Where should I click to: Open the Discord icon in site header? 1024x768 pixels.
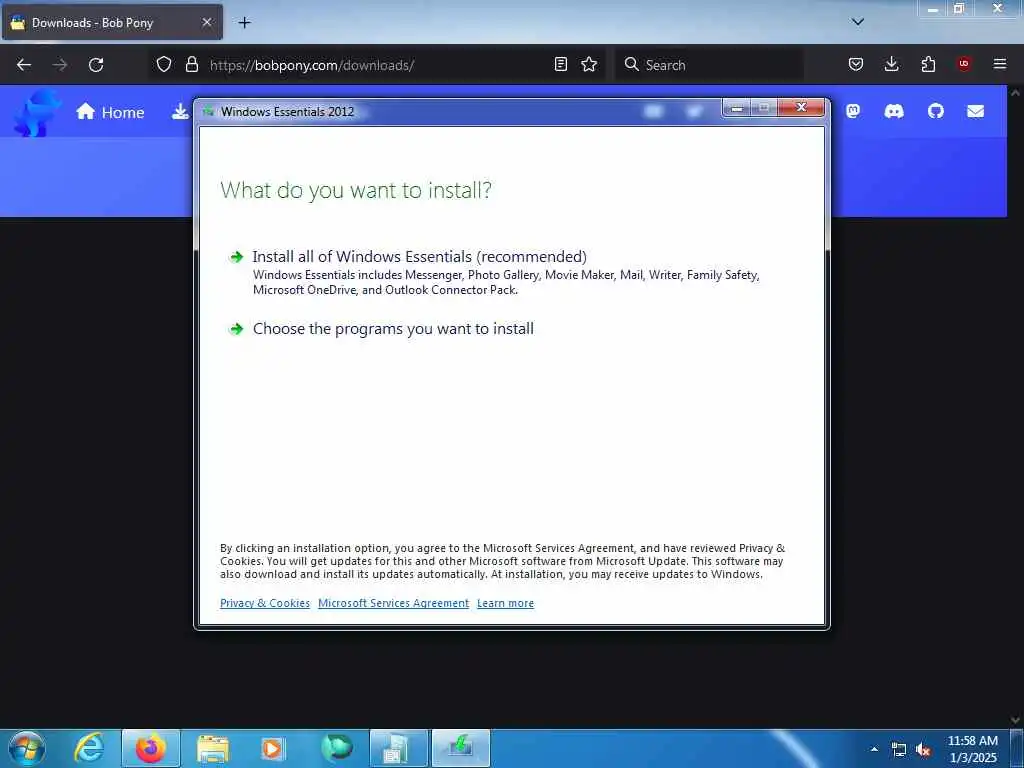point(894,112)
